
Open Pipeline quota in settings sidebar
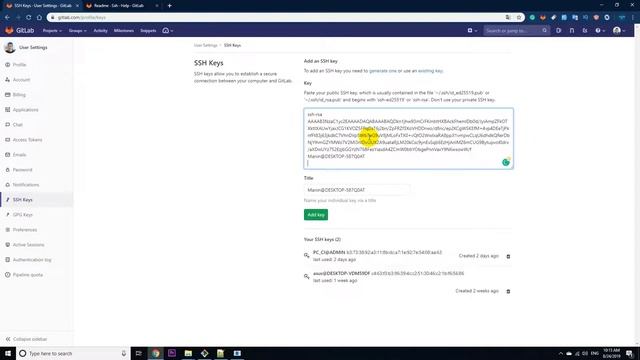(x=27, y=275)
